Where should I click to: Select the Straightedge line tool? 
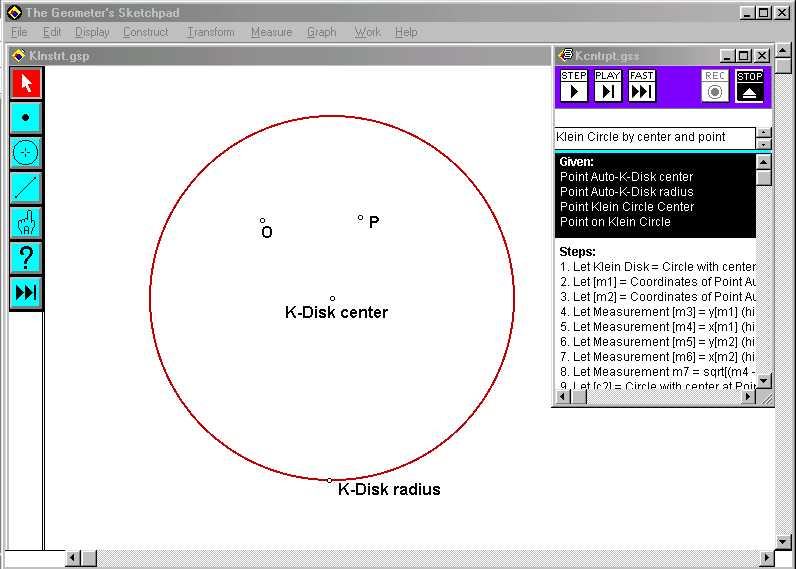coord(26,187)
